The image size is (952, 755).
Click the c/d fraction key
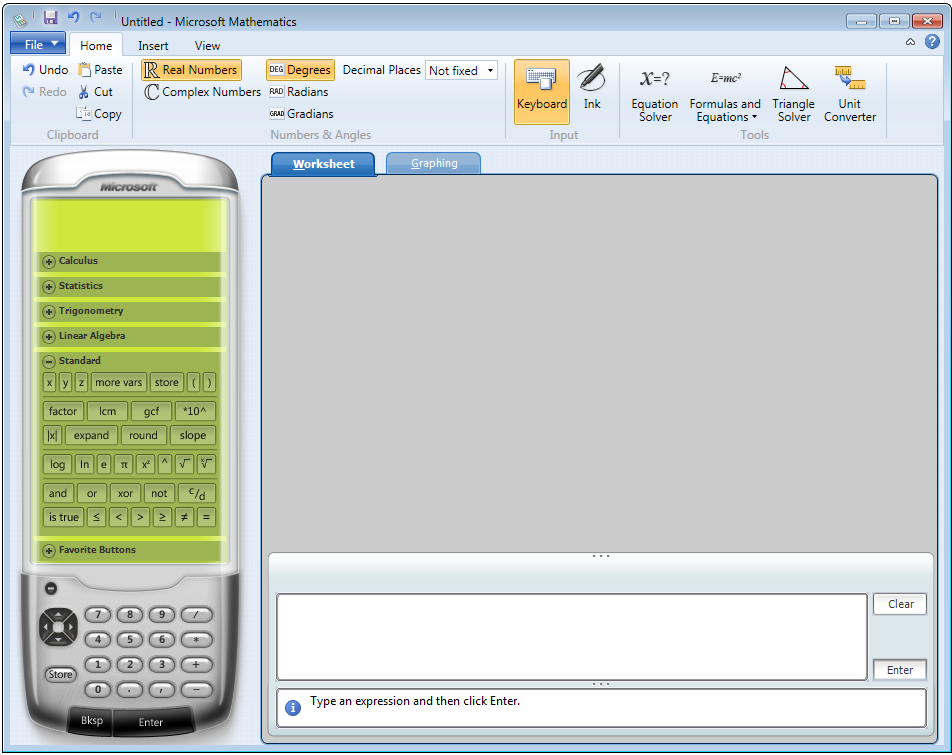pyautogui.click(x=197, y=493)
